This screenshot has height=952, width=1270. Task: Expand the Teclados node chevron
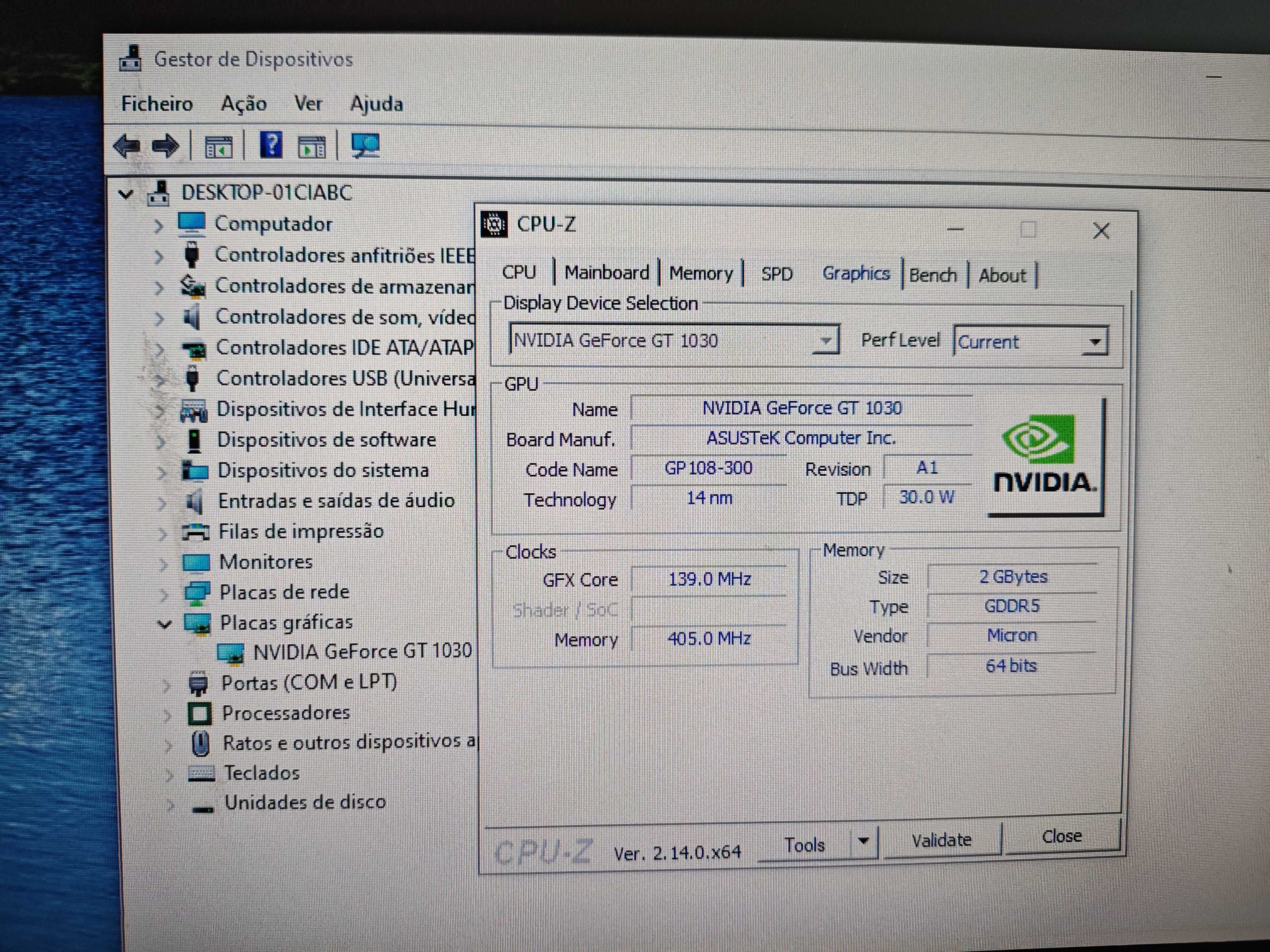[169, 776]
